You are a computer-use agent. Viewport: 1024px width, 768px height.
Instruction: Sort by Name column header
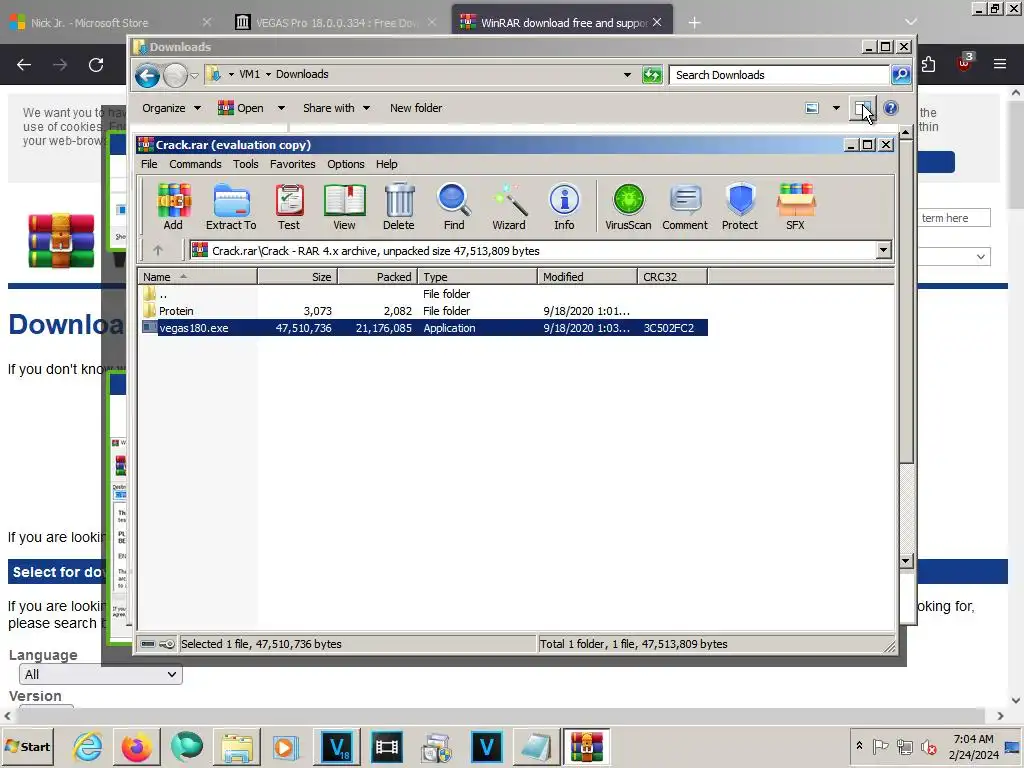[x=197, y=277]
